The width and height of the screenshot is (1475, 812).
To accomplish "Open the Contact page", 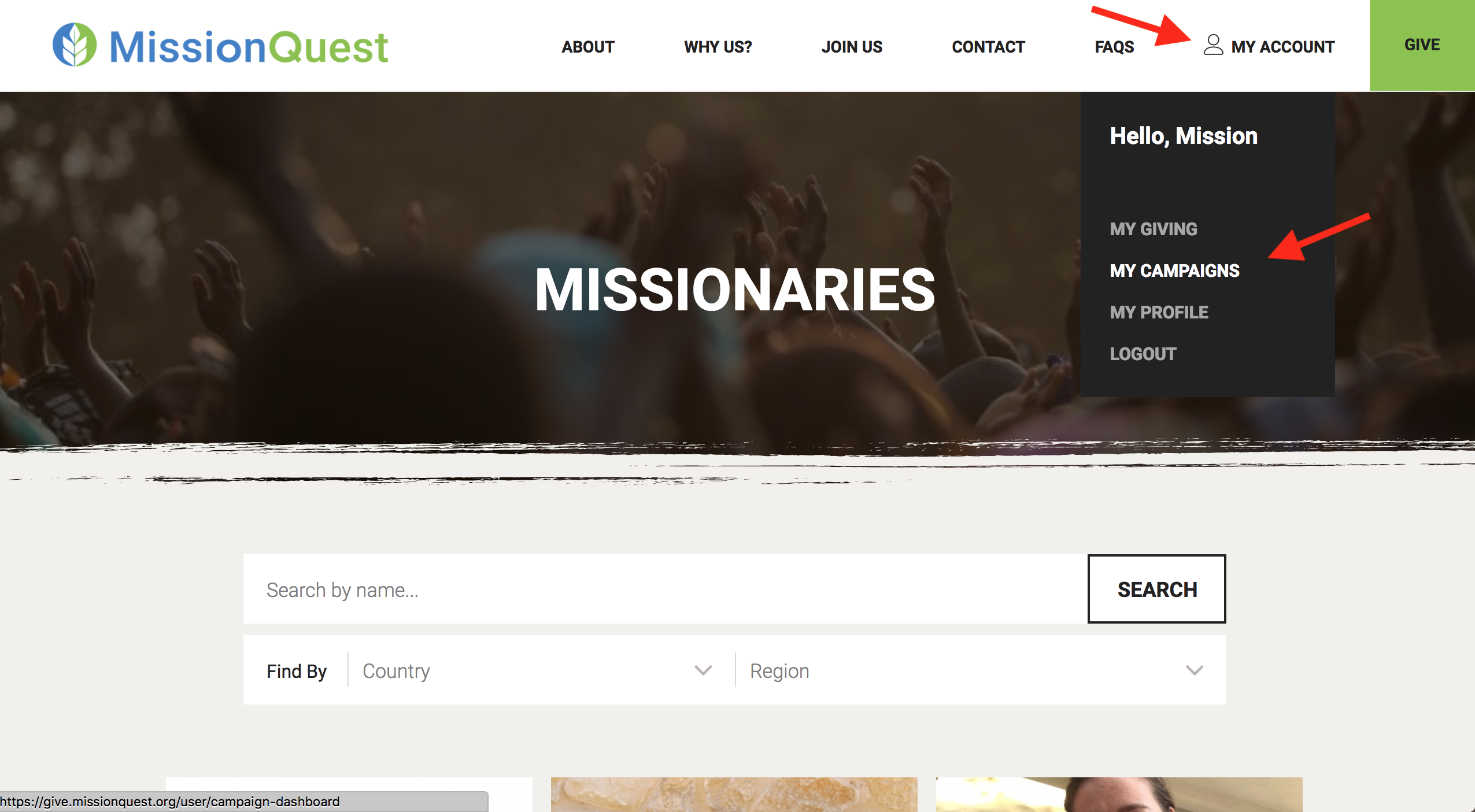I will [x=988, y=47].
